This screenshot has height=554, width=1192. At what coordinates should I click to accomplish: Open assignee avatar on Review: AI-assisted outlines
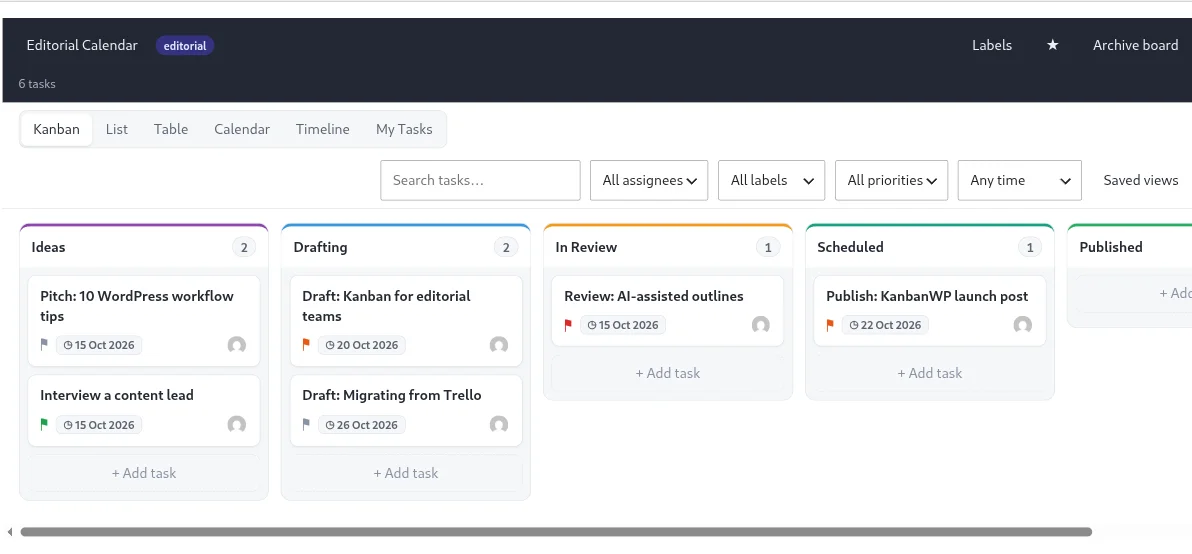(761, 325)
